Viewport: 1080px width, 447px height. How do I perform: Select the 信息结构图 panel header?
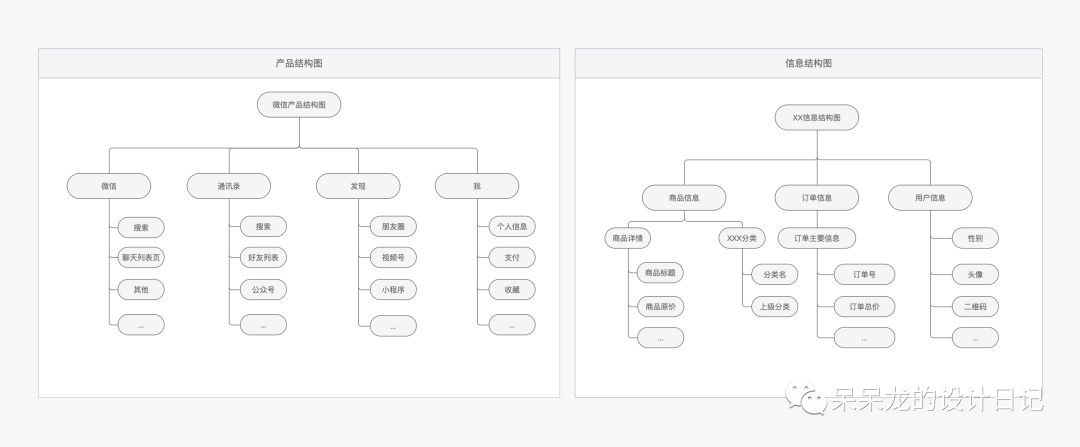(x=808, y=63)
